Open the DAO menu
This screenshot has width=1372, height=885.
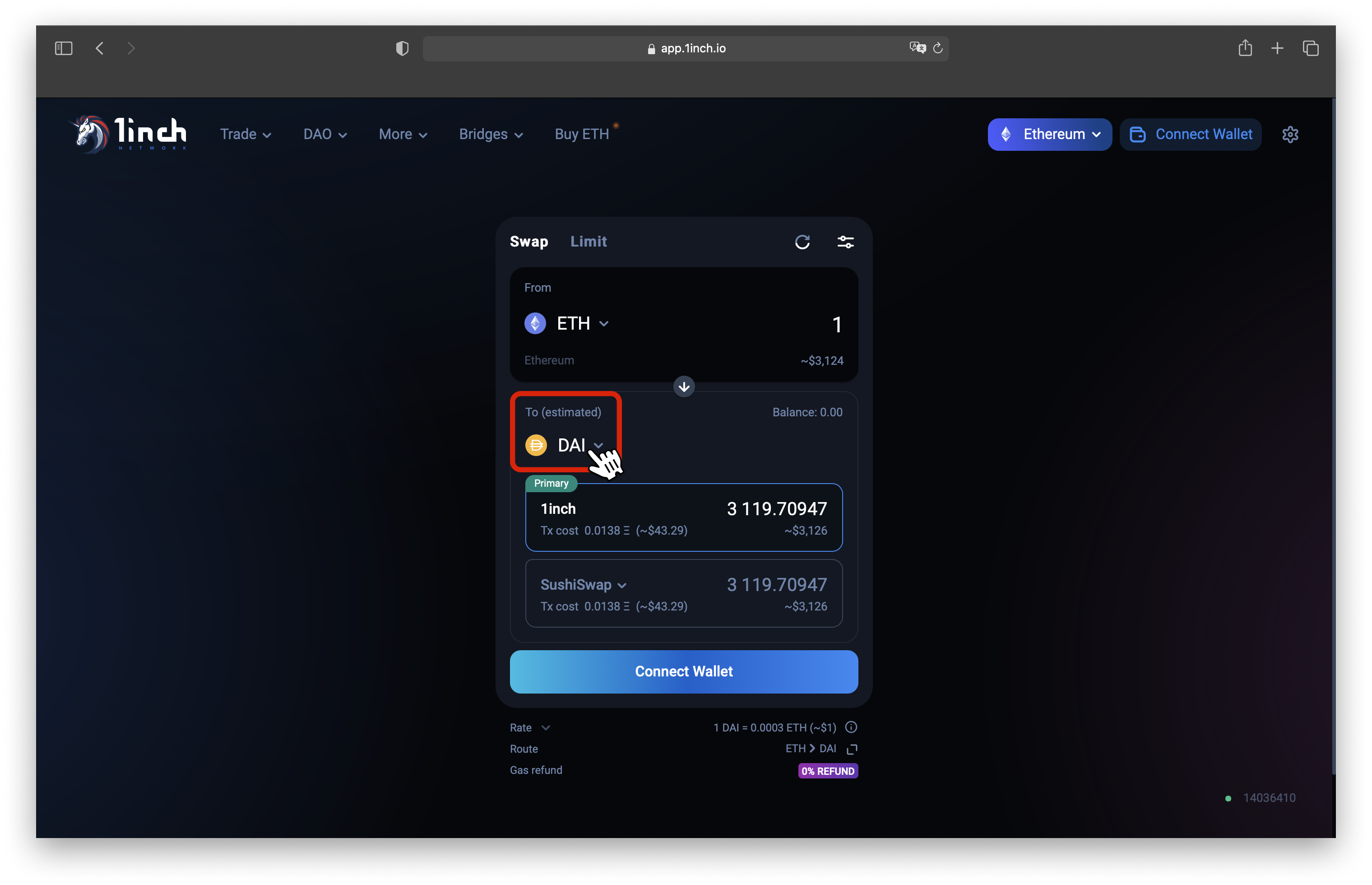325,135
